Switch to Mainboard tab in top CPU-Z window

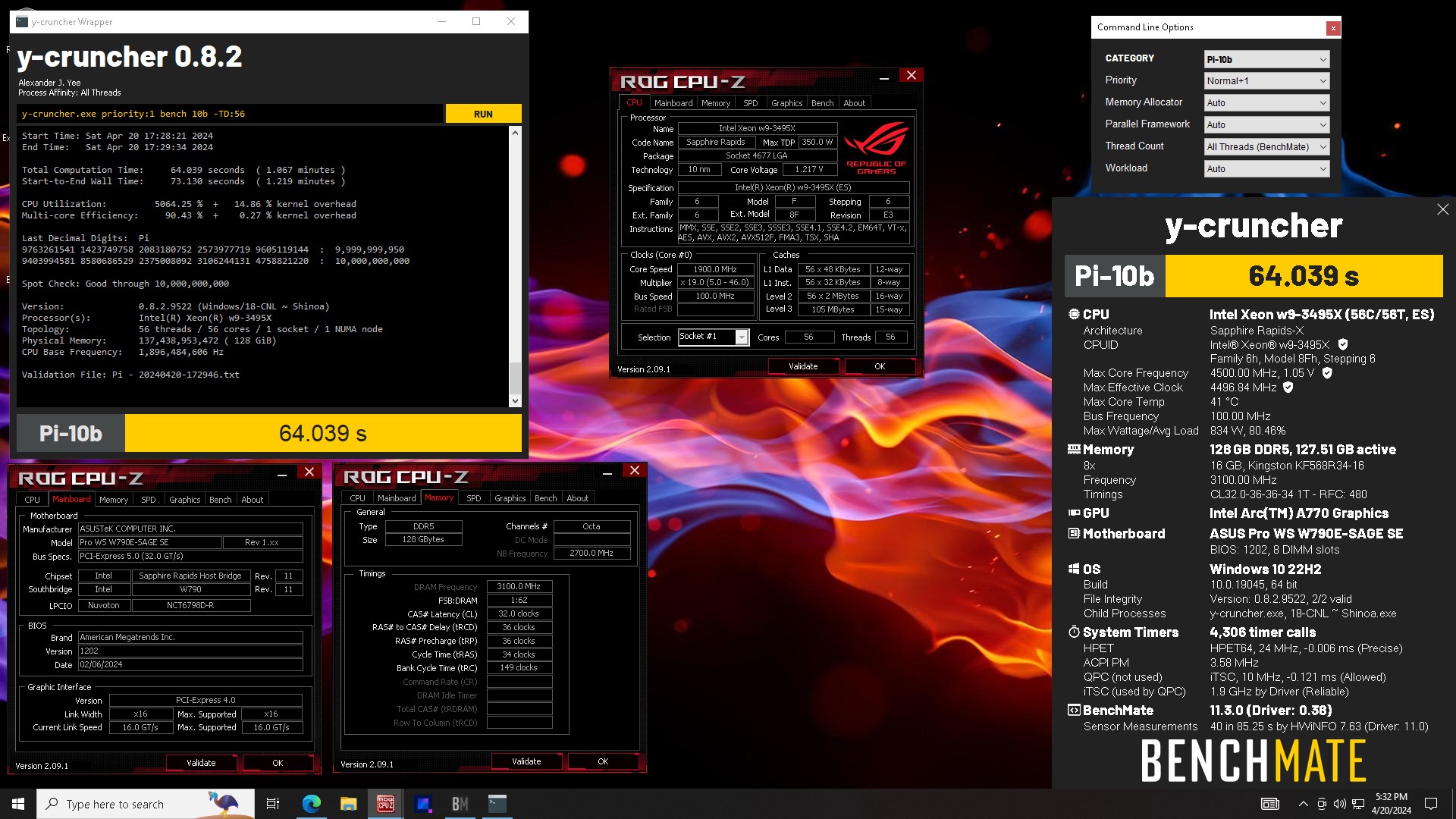pyautogui.click(x=673, y=103)
